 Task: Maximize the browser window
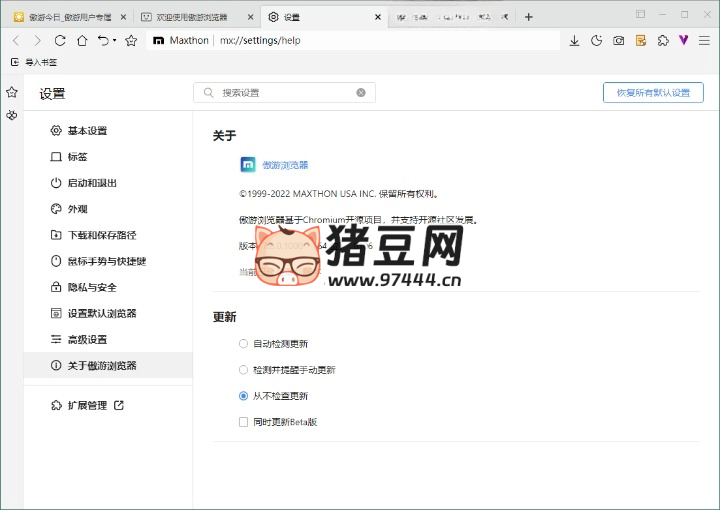click(x=684, y=14)
